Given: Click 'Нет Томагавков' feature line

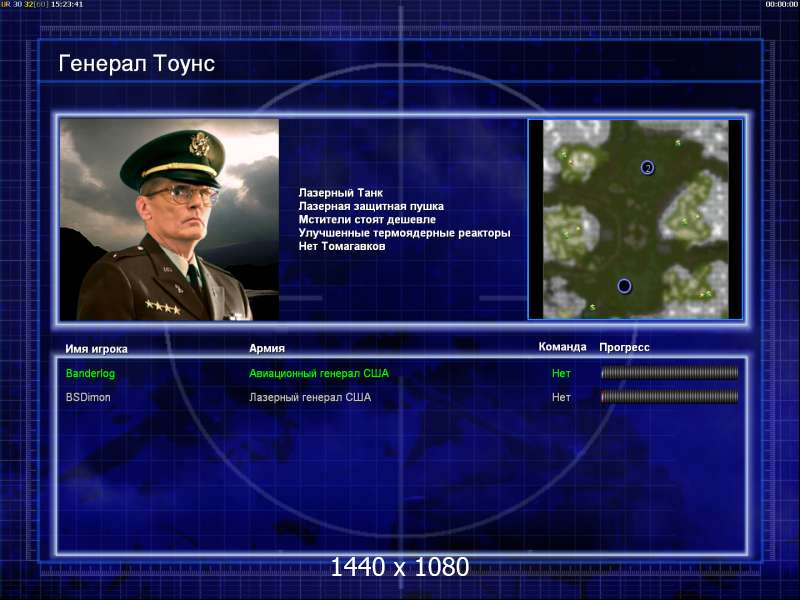Looking at the screenshot, I should pyautogui.click(x=342, y=246).
